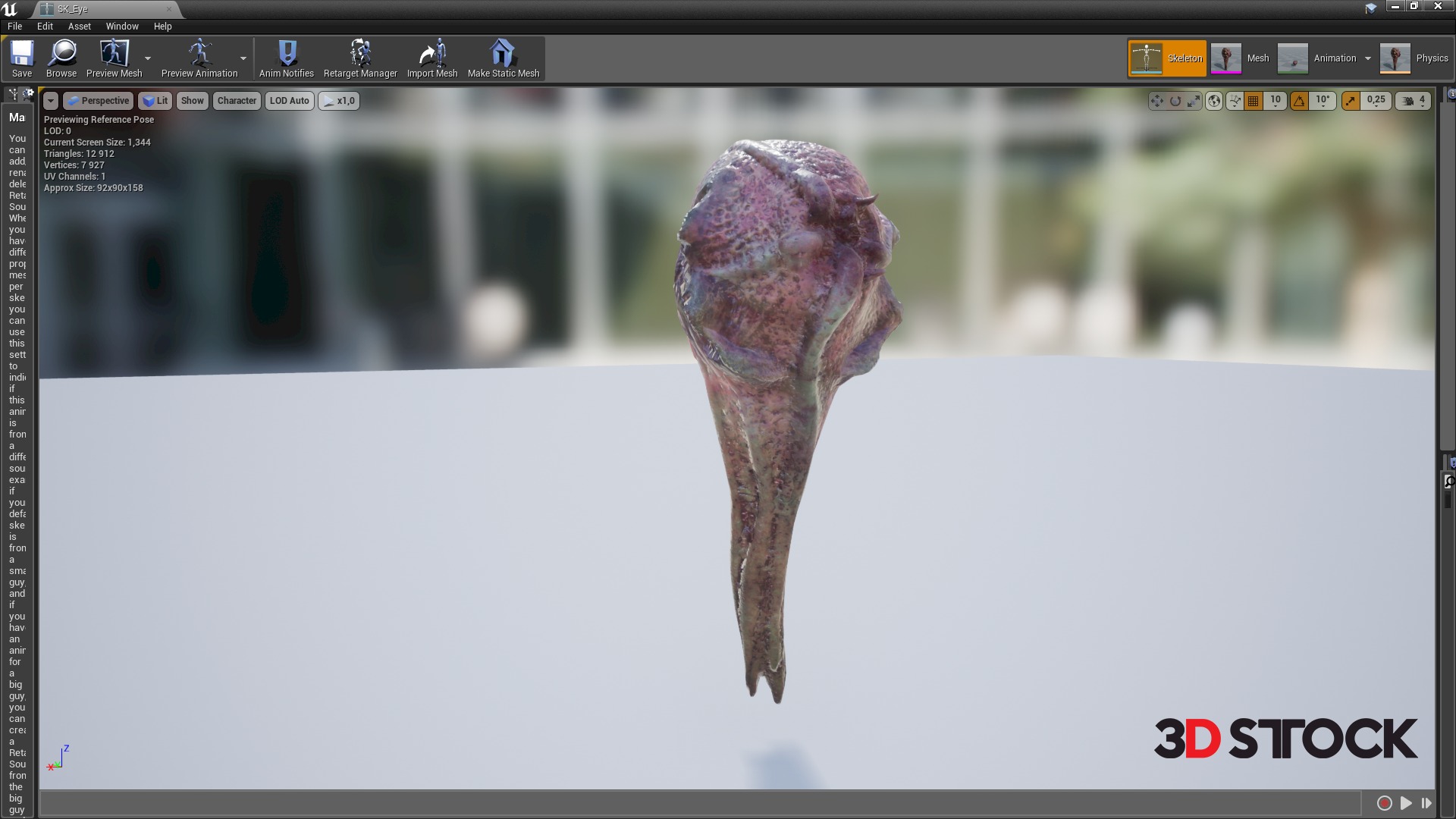Expand the Preview Mesh dropdown arrow
Image resolution: width=1456 pixels, height=819 pixels.
click(x=148, y=58)
